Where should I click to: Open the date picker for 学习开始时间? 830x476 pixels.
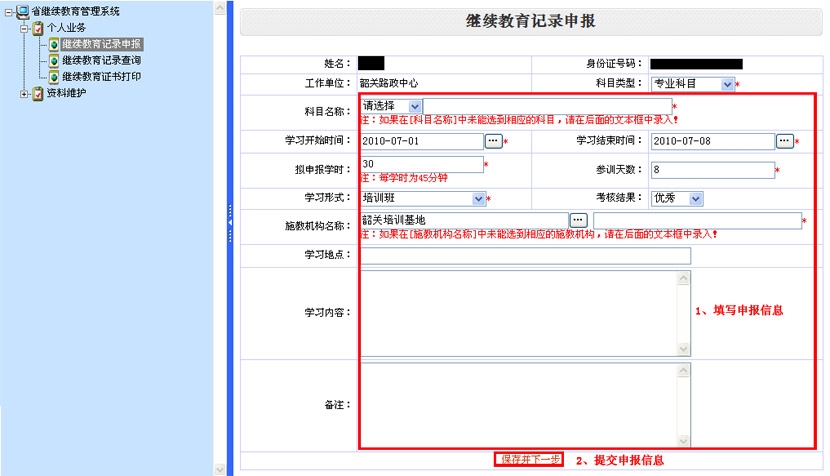click(493, 141)
